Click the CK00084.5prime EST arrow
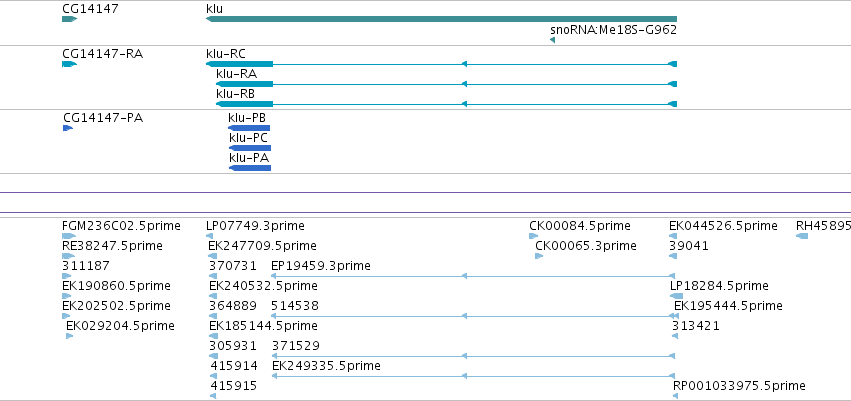Image resolution: width=851 pixels, height=401 pixels. pyautogui.click(x=534, y=236)
